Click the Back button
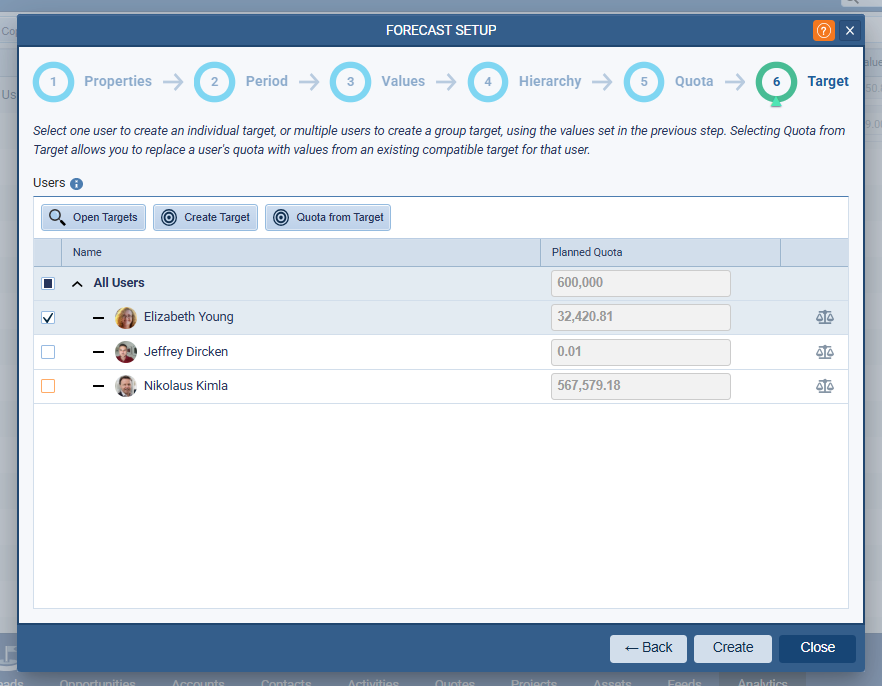882x686 pixels. (x=648, y=648)
